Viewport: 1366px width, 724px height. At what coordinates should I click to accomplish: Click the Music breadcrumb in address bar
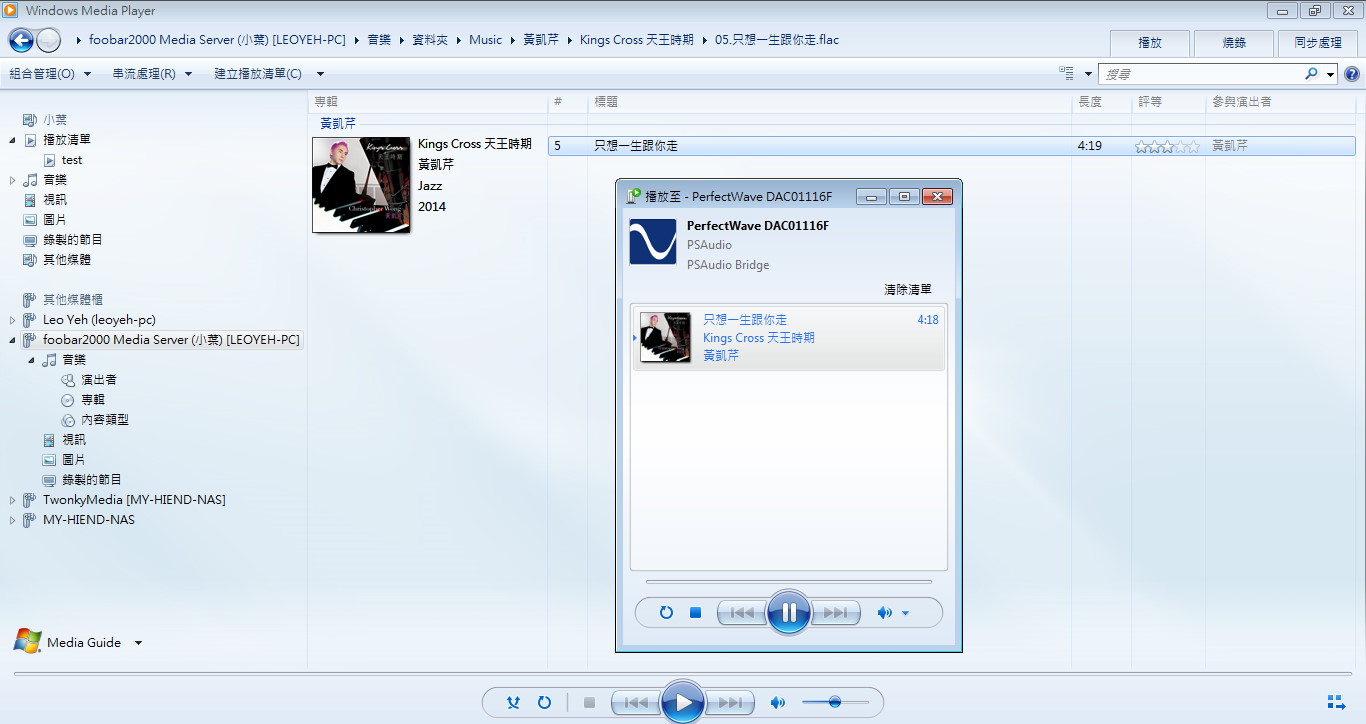[x=486, y=40]
